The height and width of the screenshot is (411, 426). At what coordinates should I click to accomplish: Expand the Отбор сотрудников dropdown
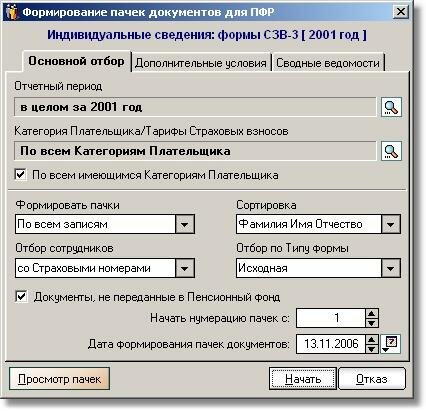point(184,268)
